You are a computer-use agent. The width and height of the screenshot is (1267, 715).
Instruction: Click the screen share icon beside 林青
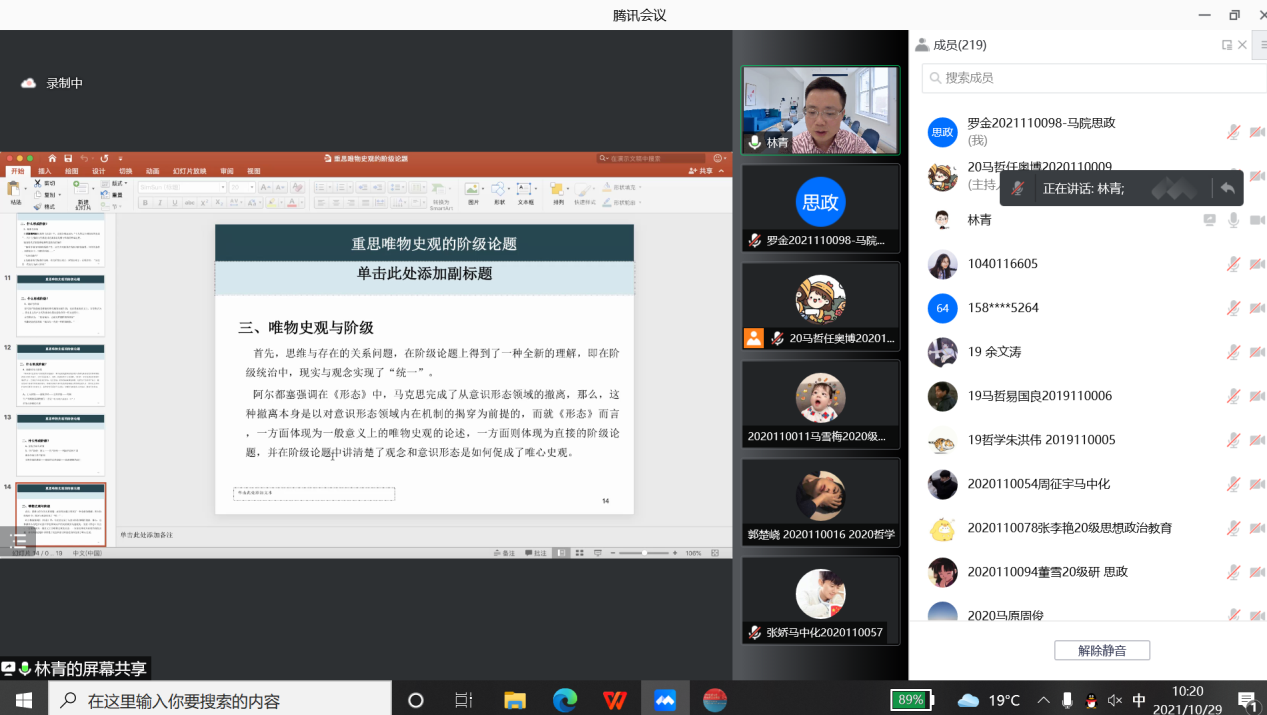pyautogui.click(x=1210, y=220)
